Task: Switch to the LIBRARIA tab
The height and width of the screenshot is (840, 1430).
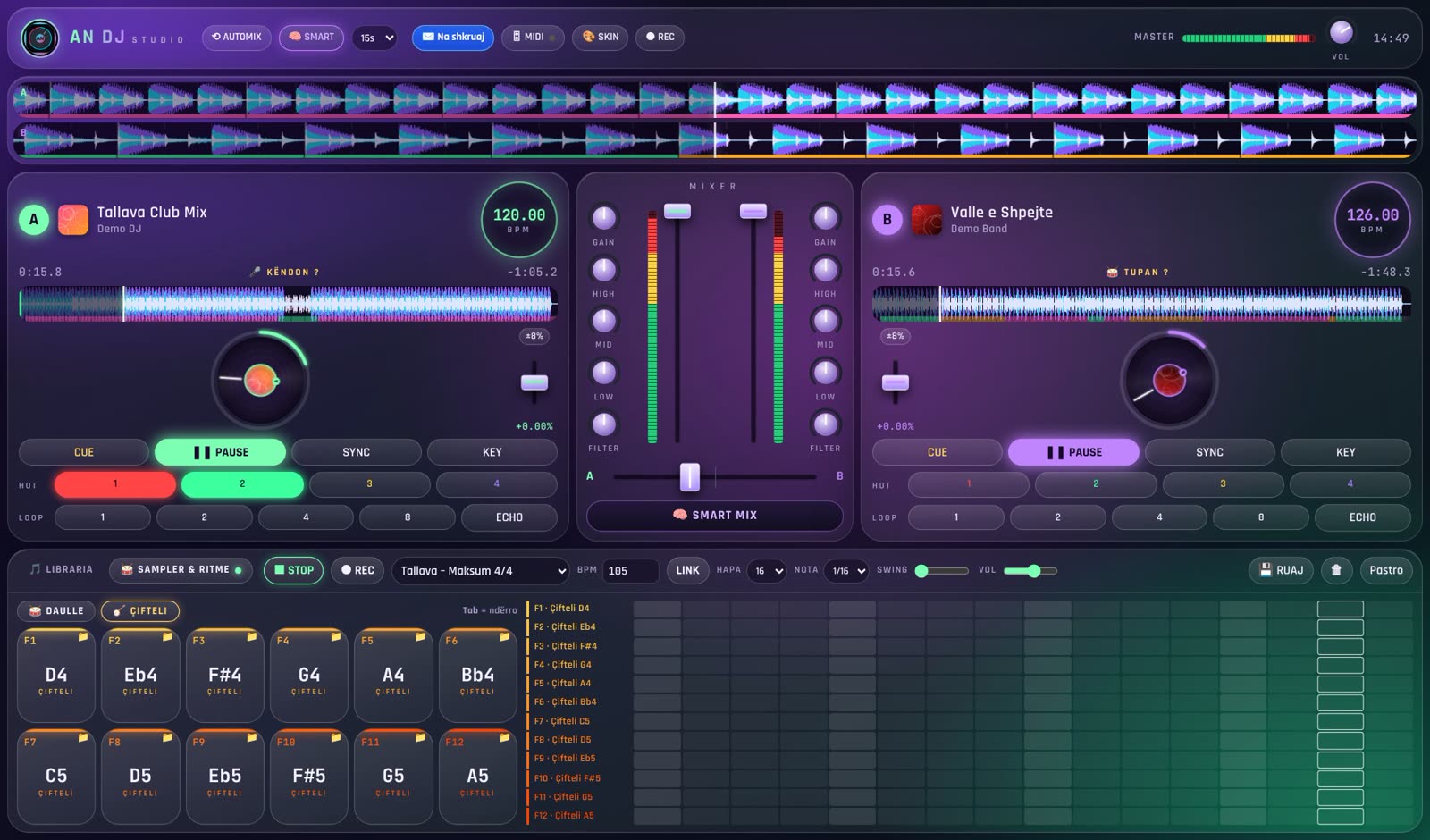Action: (x=61, y=569)
